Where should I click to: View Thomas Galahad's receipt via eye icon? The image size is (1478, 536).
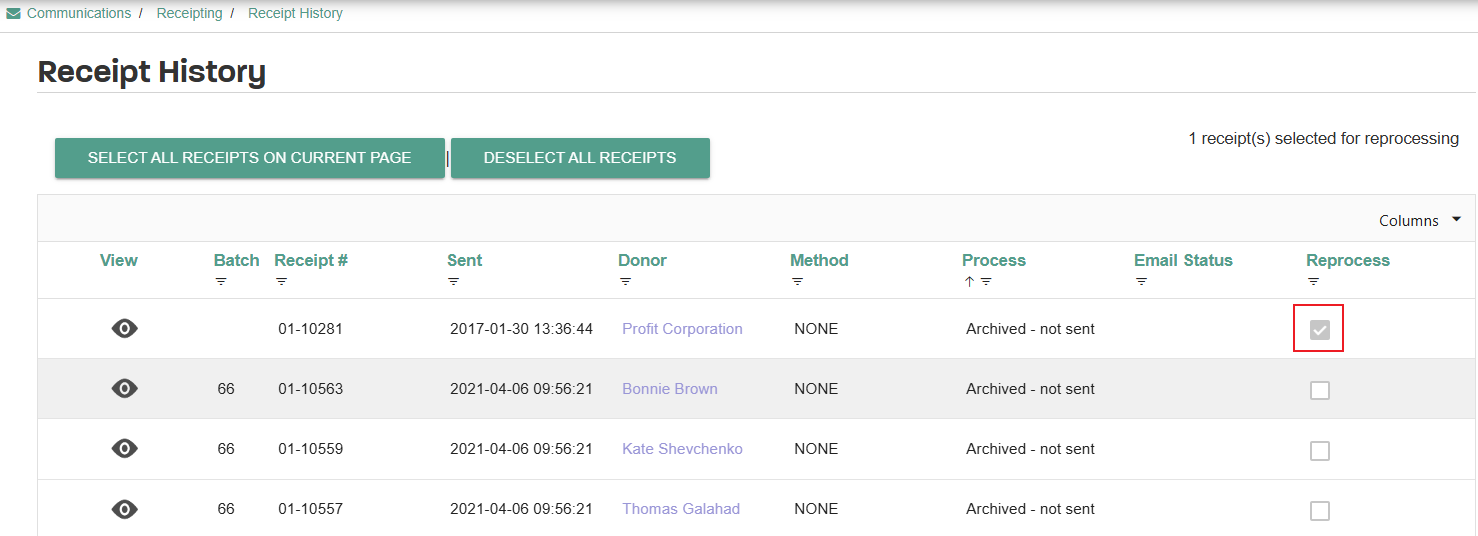(124, 509)
